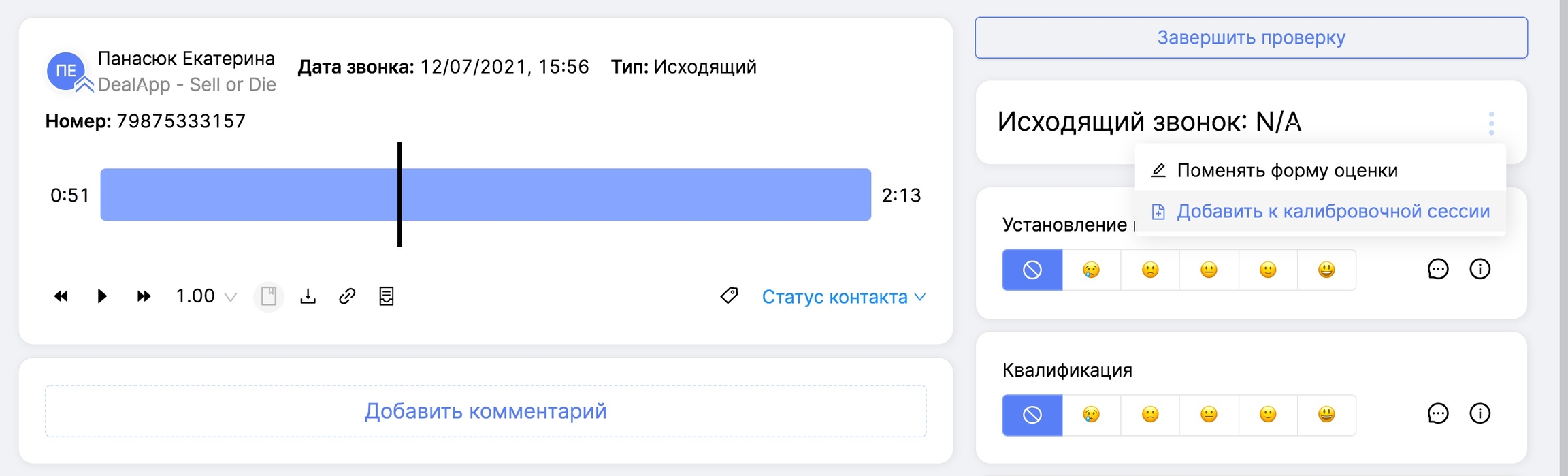This screenshot has width=1568, height=476.
Task: Show info for Квалификация criterion
Action: (x=1480, y=414)
